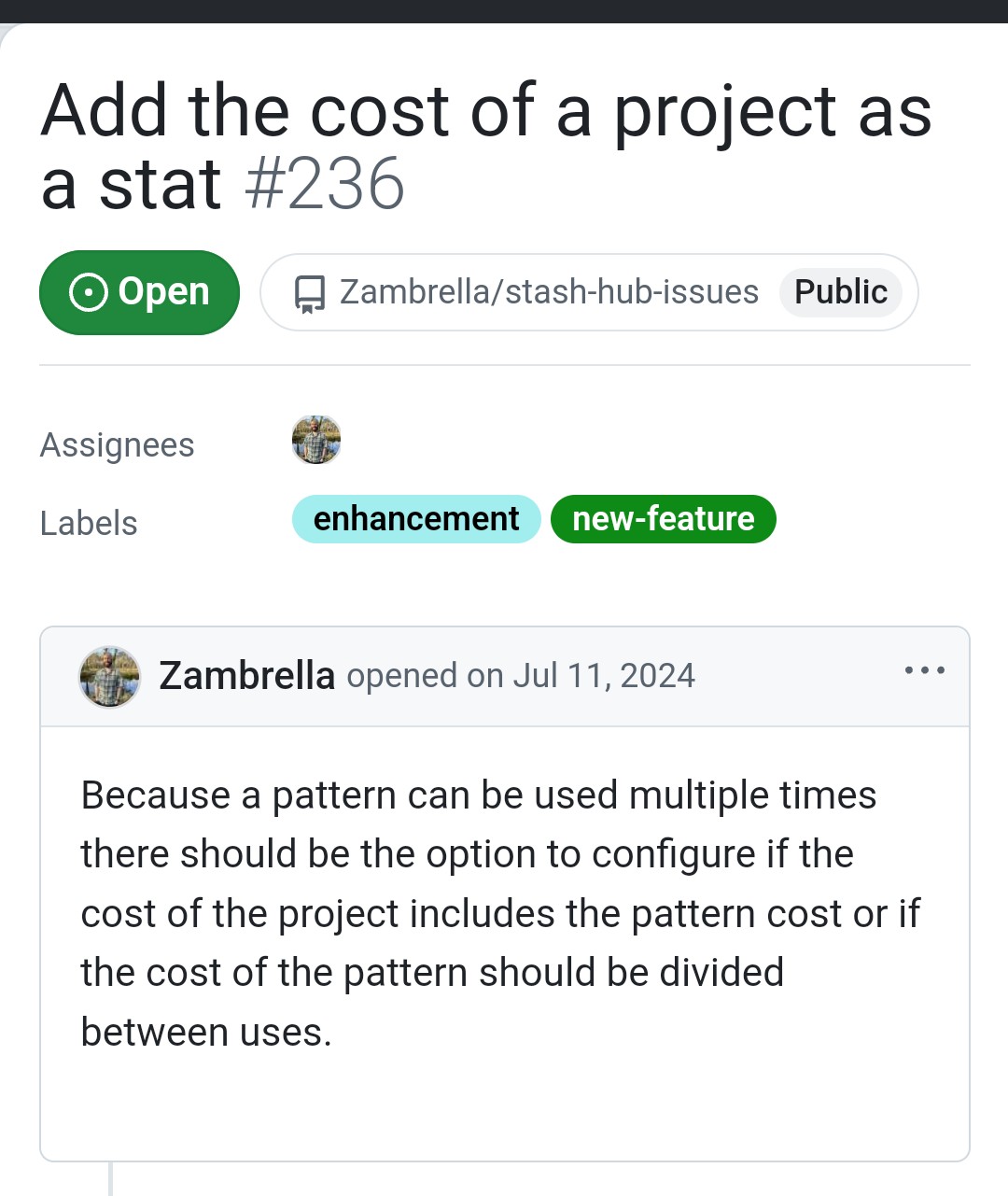
Task: Click the 'opened on' text in comment header
Action: tap(425, 675)
